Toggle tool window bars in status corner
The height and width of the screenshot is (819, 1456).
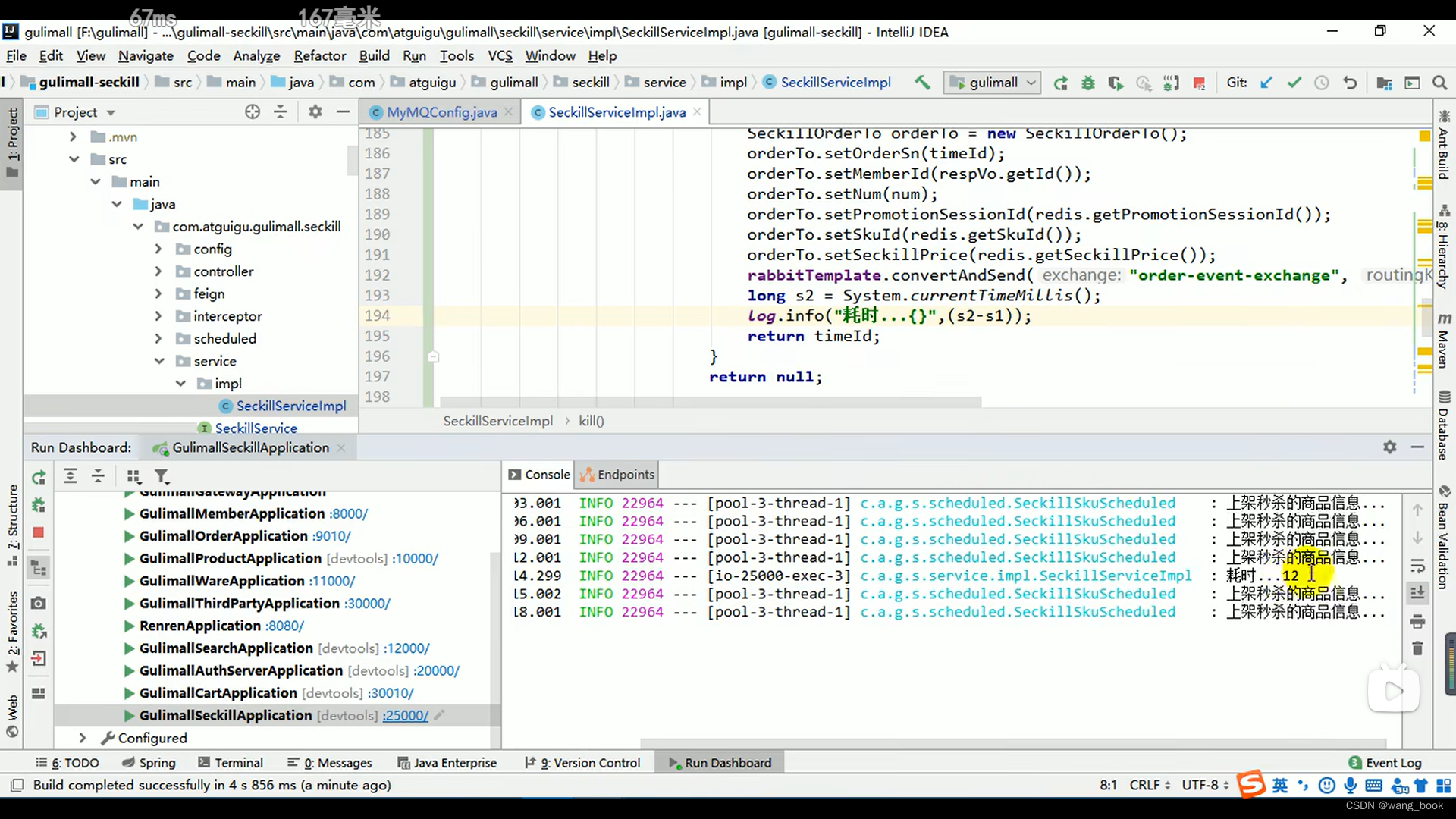[x=17, y=785]
